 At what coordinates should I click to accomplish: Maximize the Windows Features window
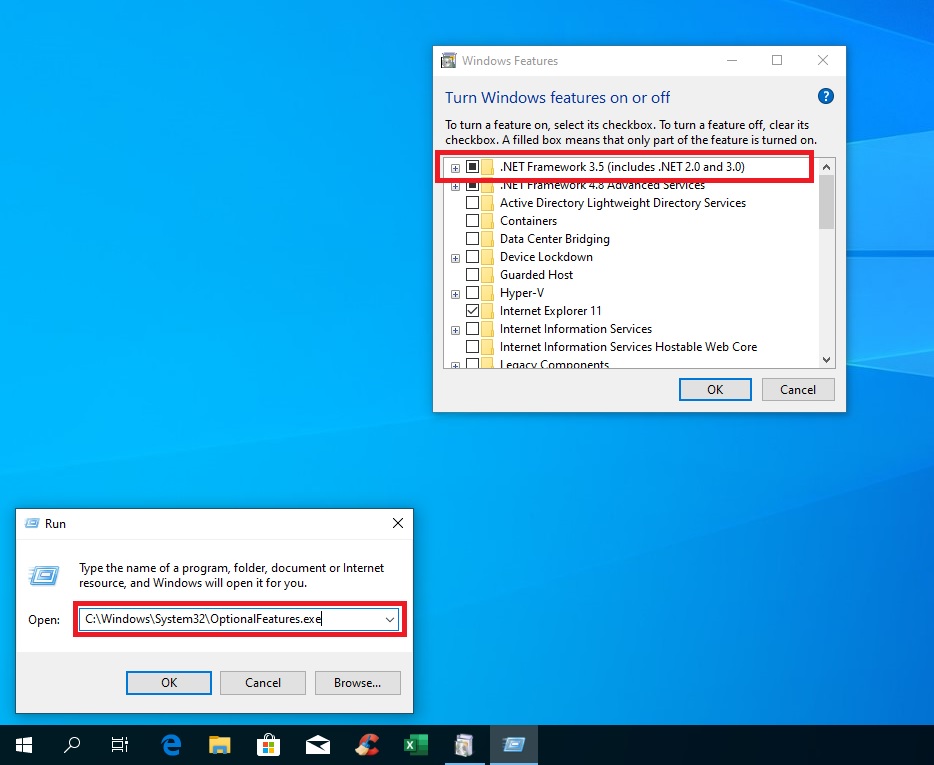point(777,60)
